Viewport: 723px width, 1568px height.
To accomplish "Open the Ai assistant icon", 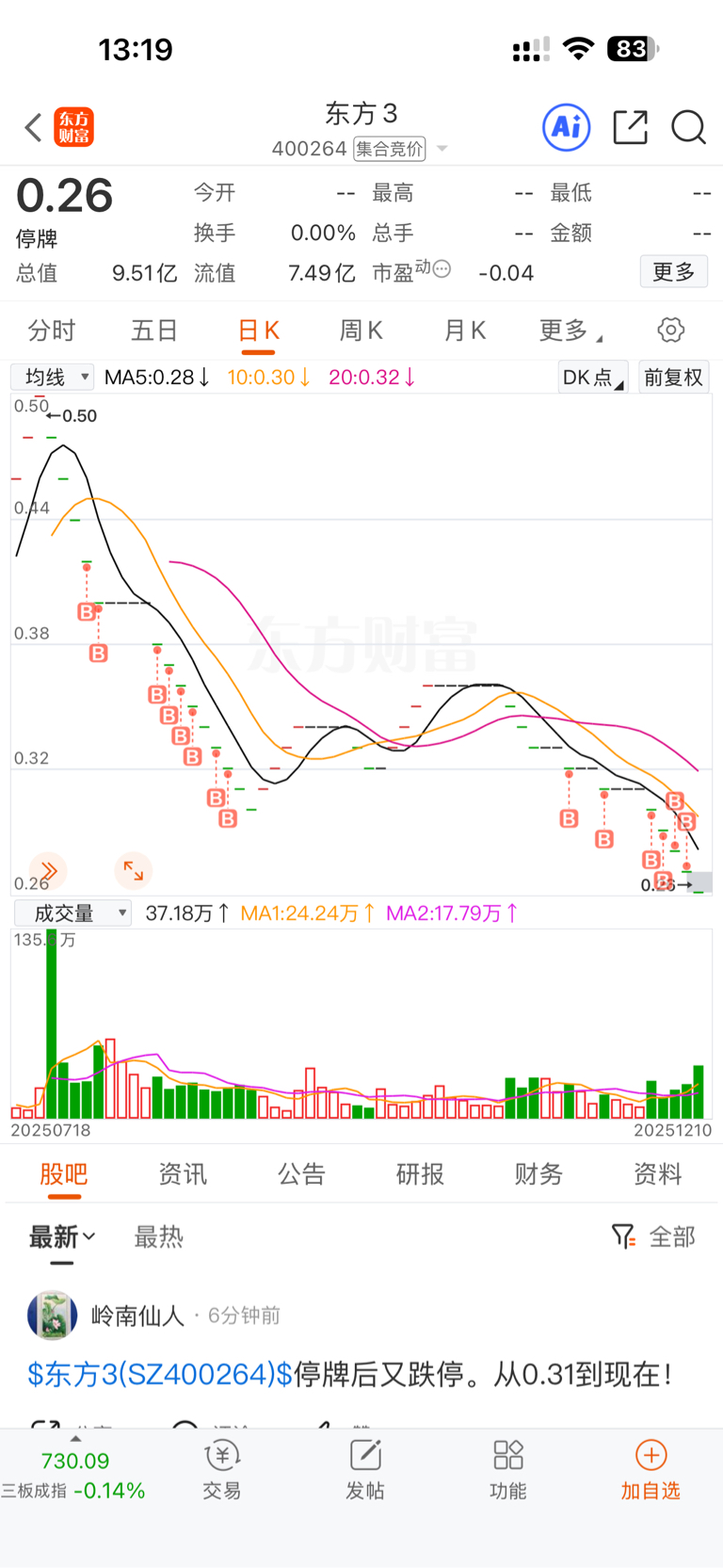I will 567,127.
